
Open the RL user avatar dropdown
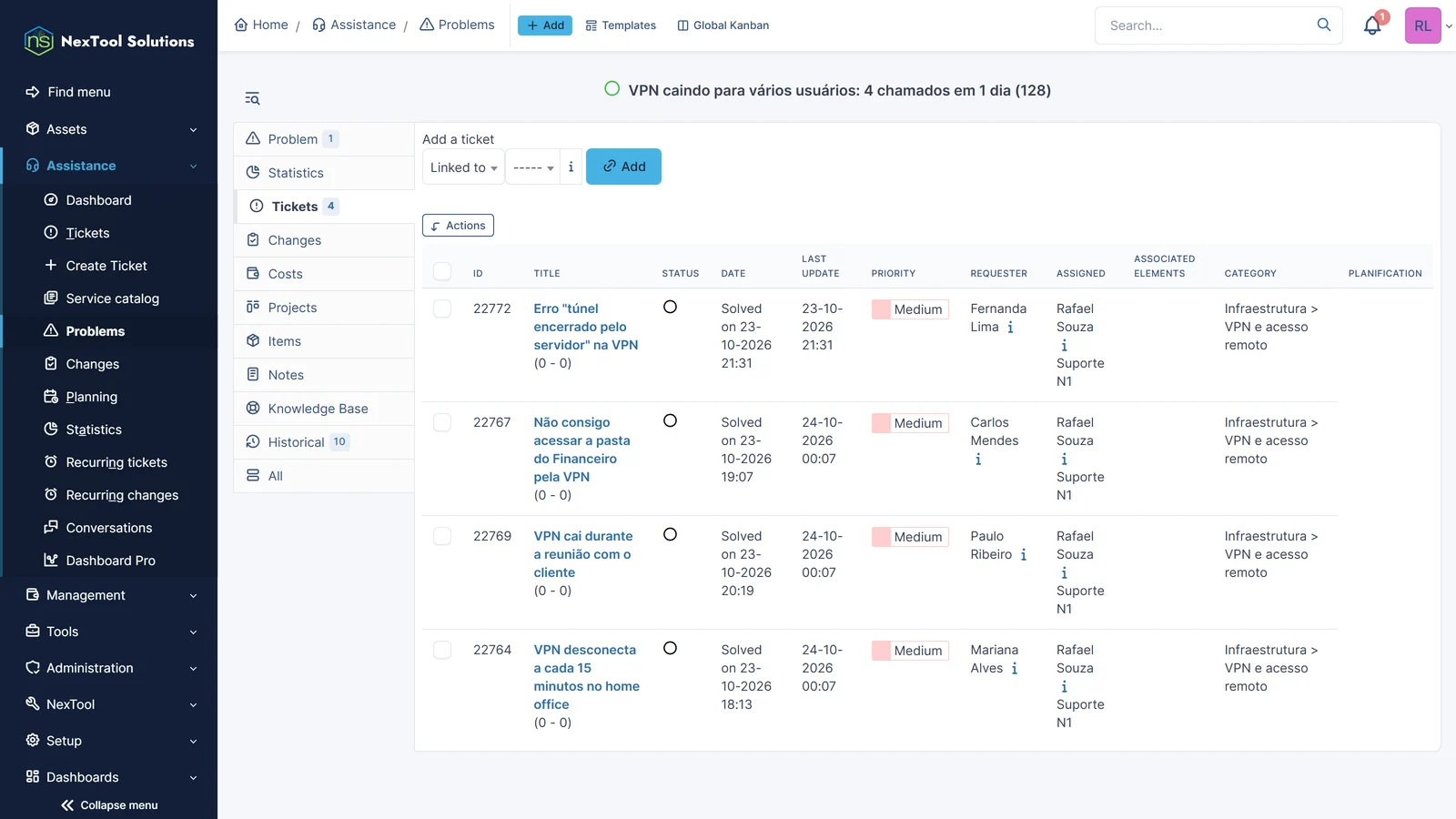[x=1429, y=25]
